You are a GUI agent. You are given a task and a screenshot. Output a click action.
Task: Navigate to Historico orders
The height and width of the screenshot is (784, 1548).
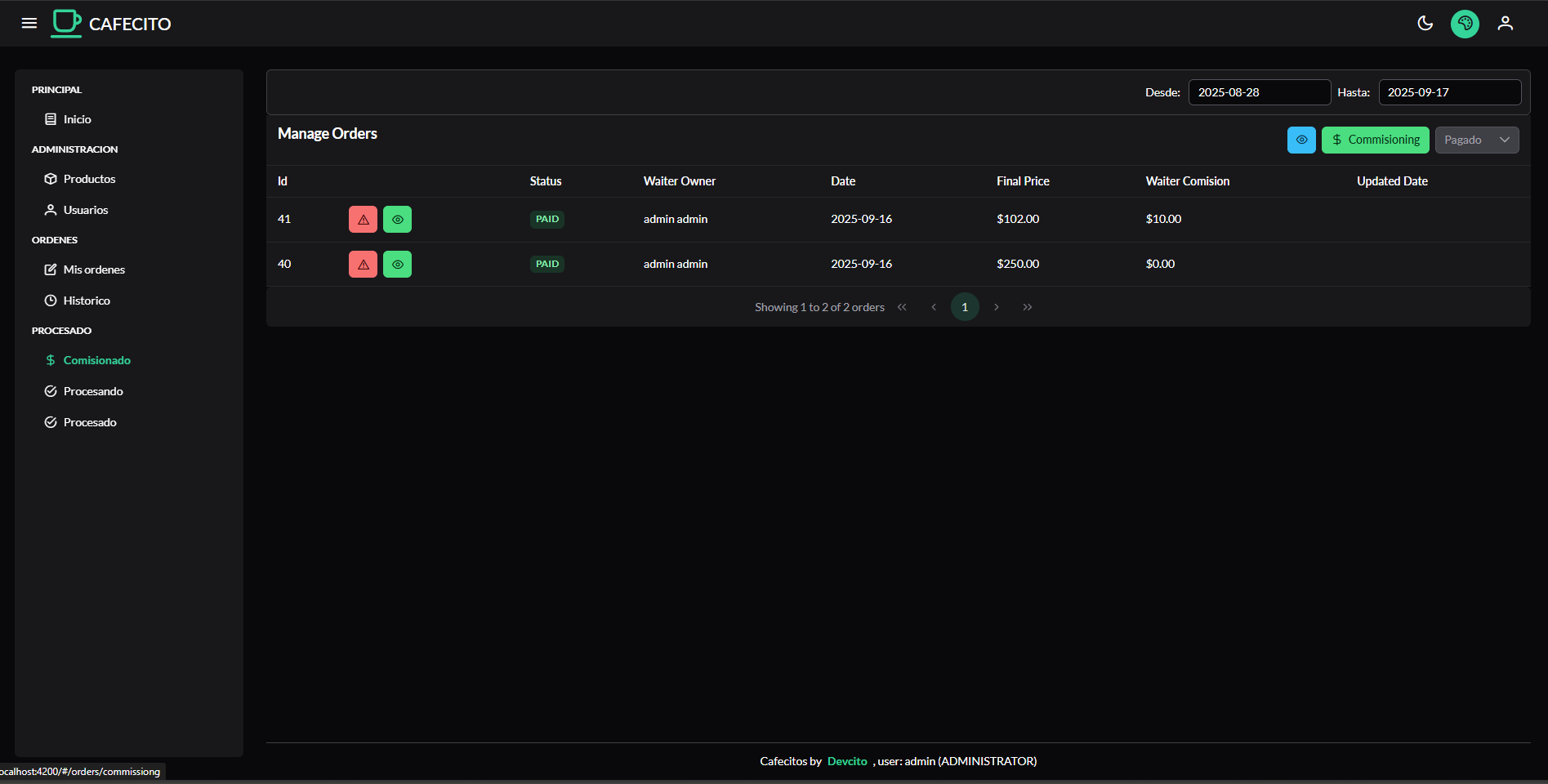point(87,301)
